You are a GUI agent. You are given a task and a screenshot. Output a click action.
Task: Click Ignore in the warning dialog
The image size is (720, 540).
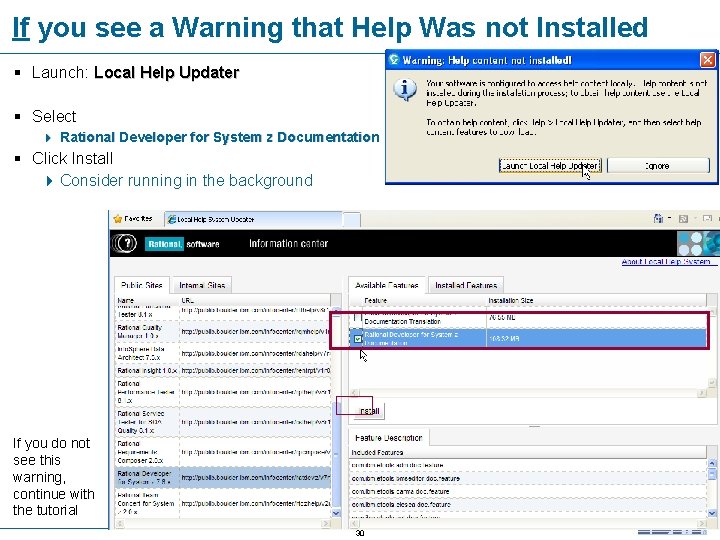658,166
